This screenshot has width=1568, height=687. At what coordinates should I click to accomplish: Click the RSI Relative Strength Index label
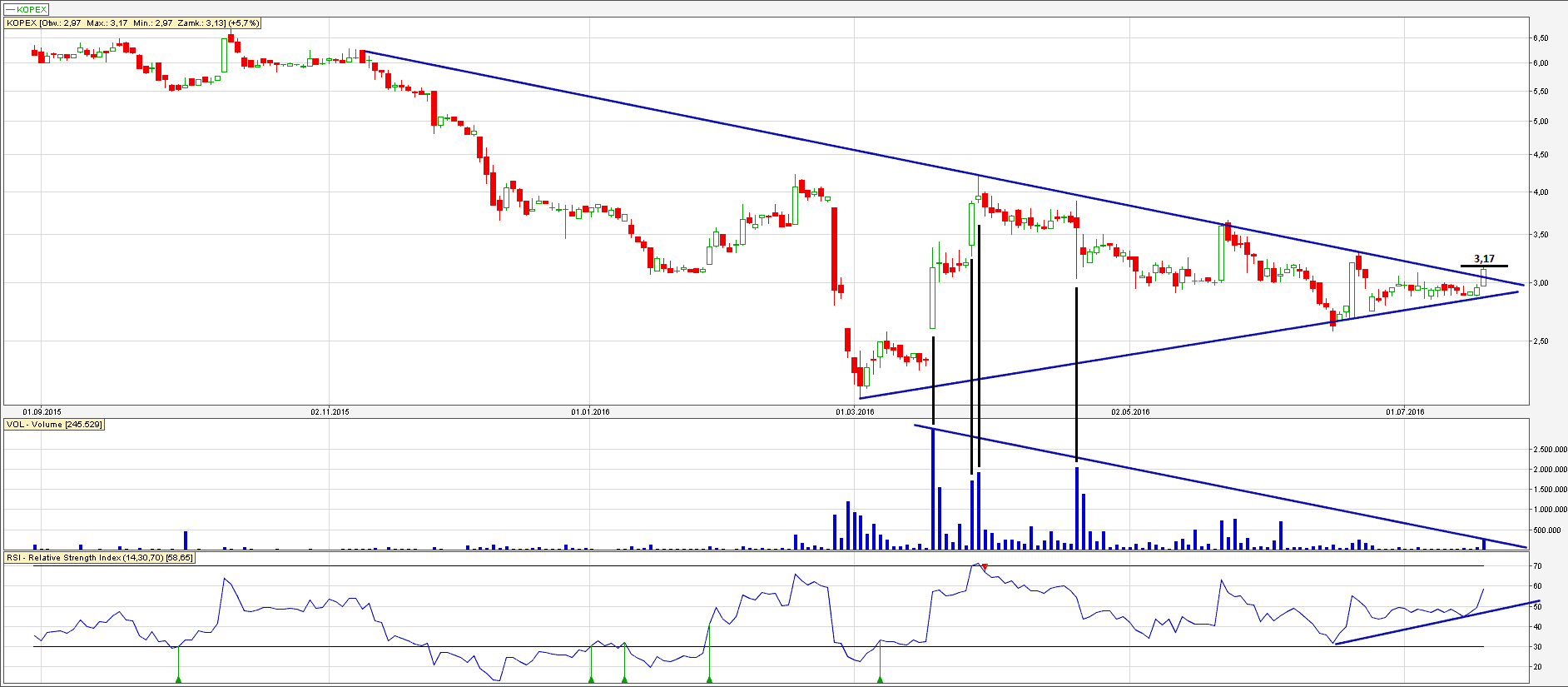pos(99,558)
